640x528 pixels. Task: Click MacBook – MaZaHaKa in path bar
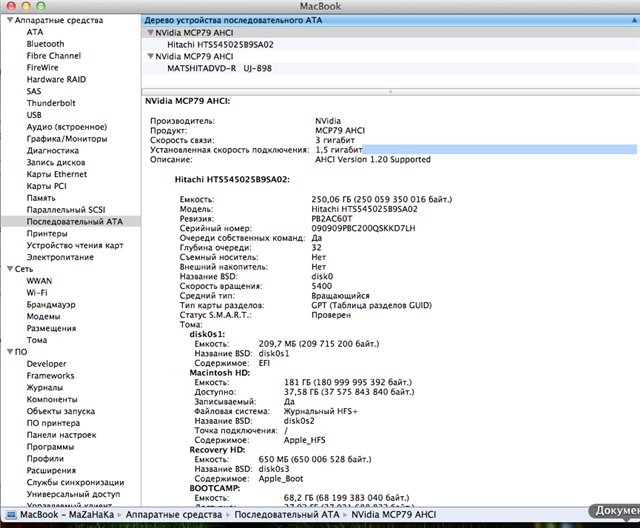coord(67,515)
